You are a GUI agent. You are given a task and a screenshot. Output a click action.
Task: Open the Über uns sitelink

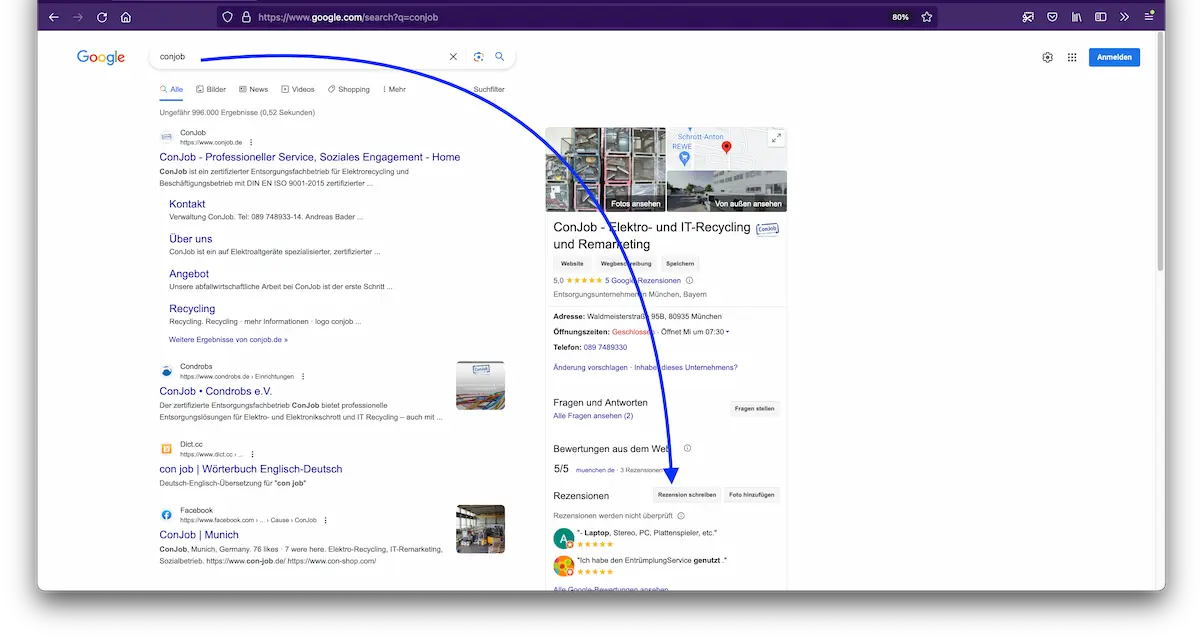[x=191, y=239]
